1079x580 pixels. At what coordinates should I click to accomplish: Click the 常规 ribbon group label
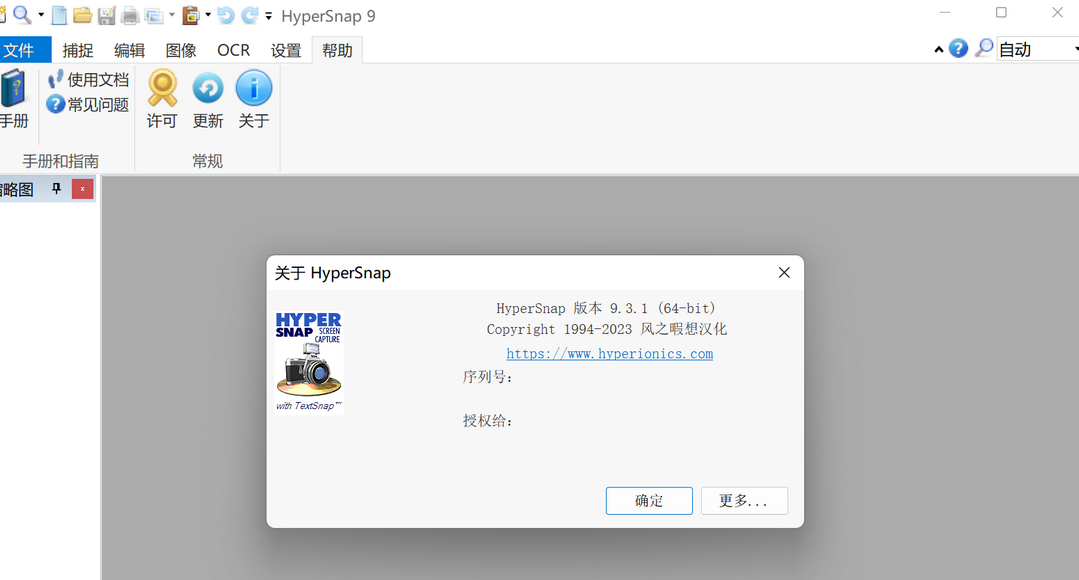tap(207, 161)
